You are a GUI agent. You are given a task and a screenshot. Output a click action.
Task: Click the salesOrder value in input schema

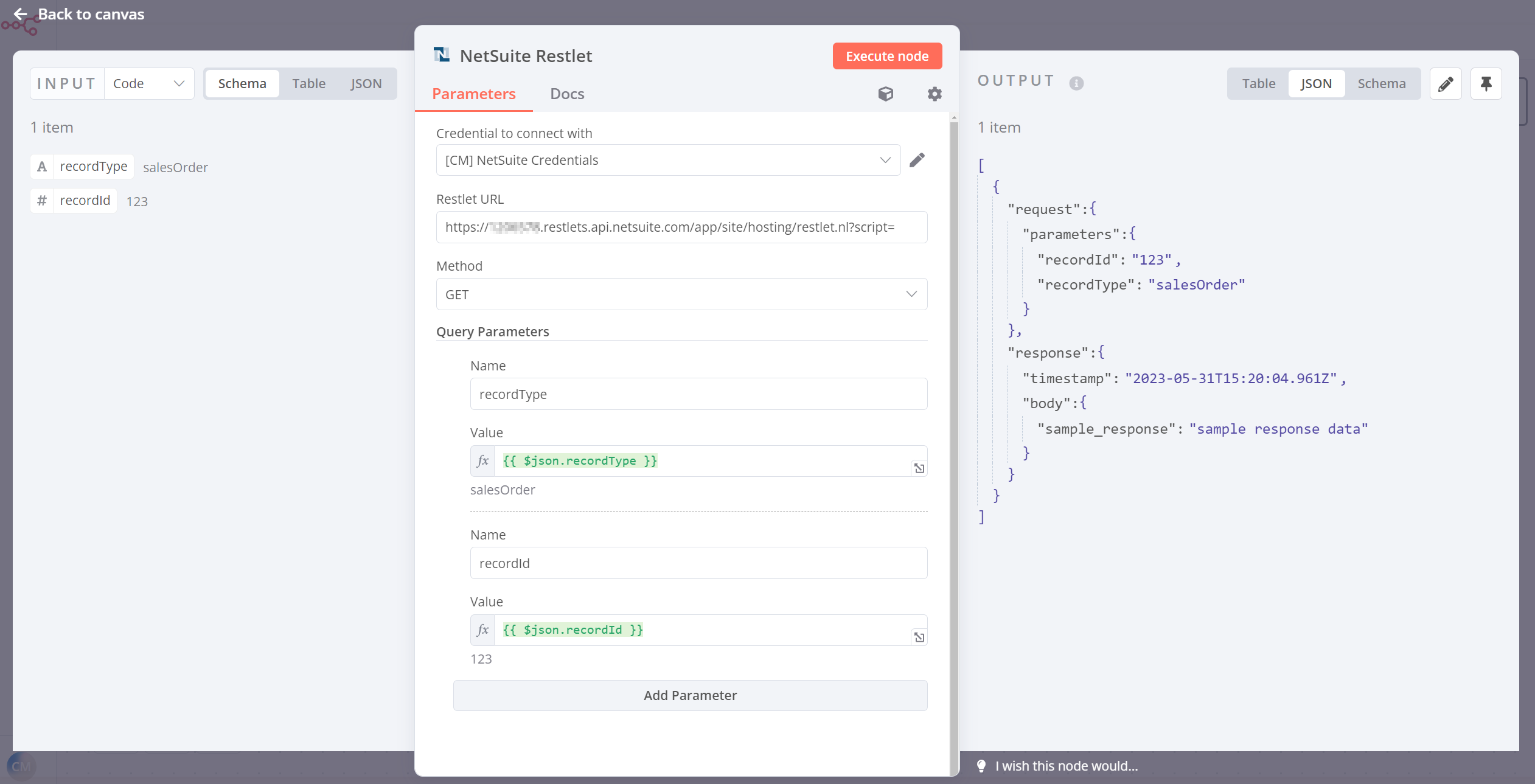(x=175, y=168)
